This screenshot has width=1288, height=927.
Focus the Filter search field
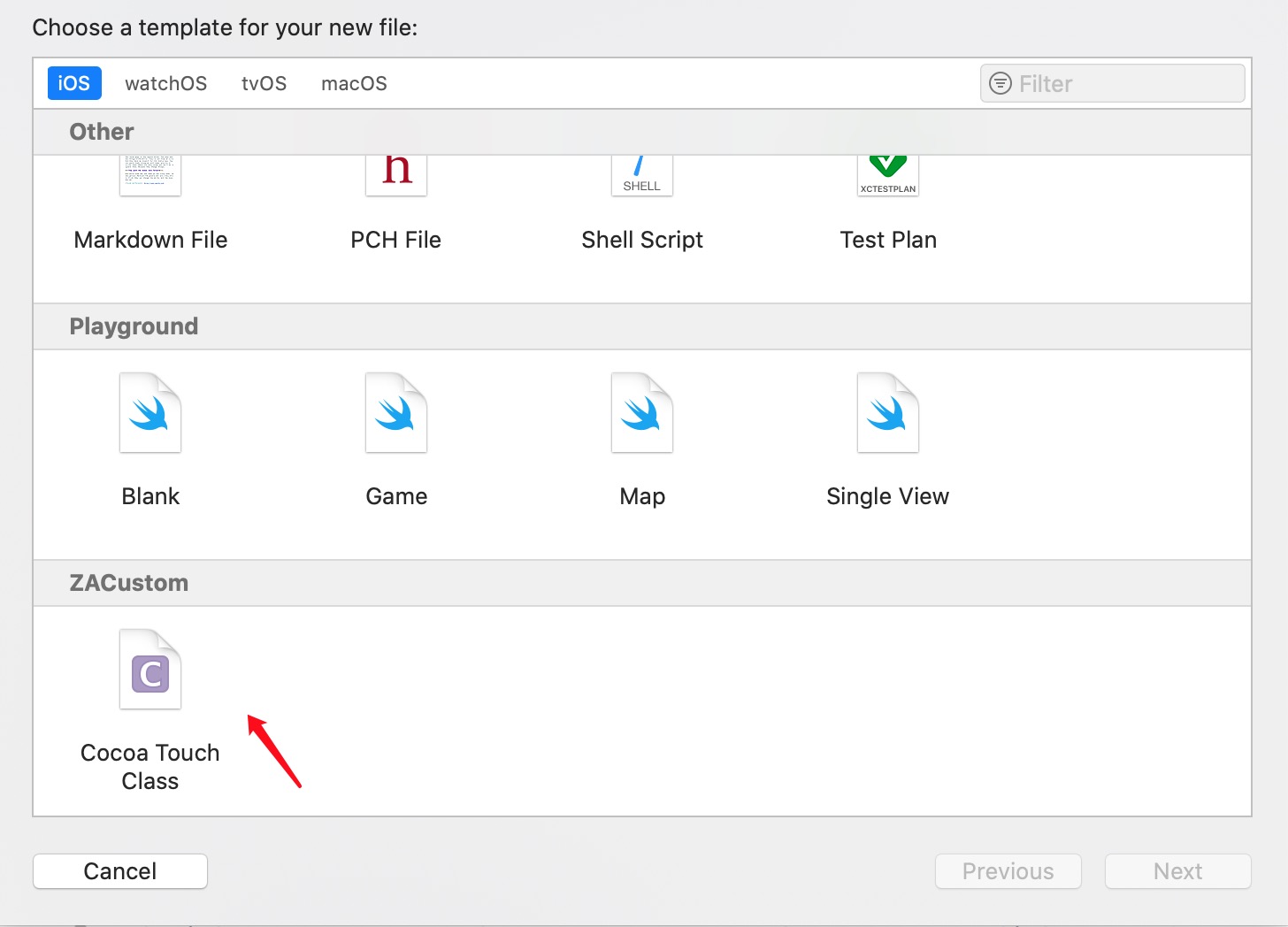1113,83
